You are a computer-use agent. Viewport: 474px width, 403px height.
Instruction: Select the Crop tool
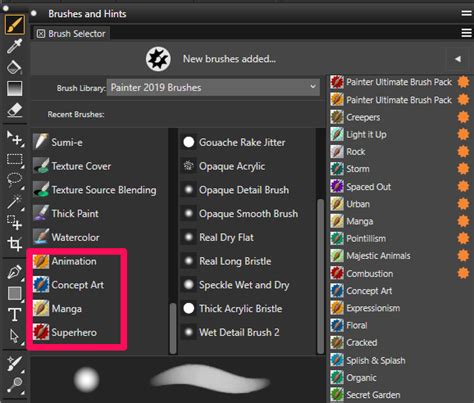click(15, 244)
